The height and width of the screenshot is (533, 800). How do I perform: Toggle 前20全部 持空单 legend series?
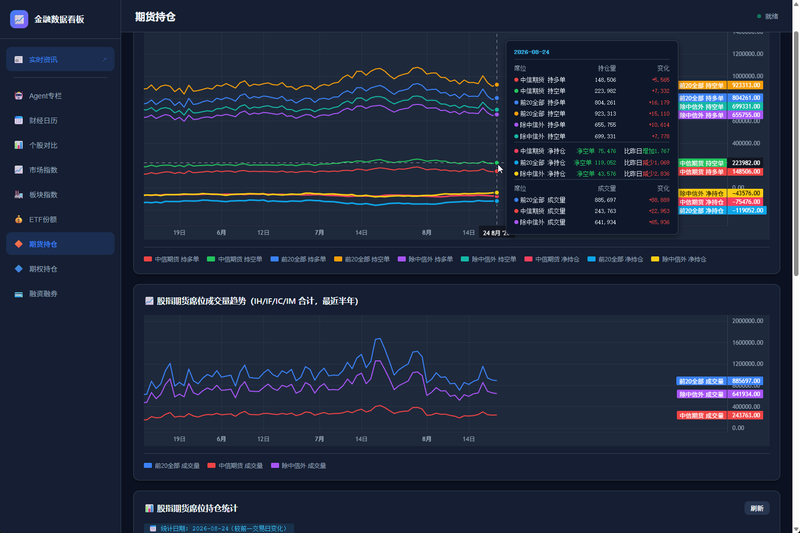click(361, 259)
